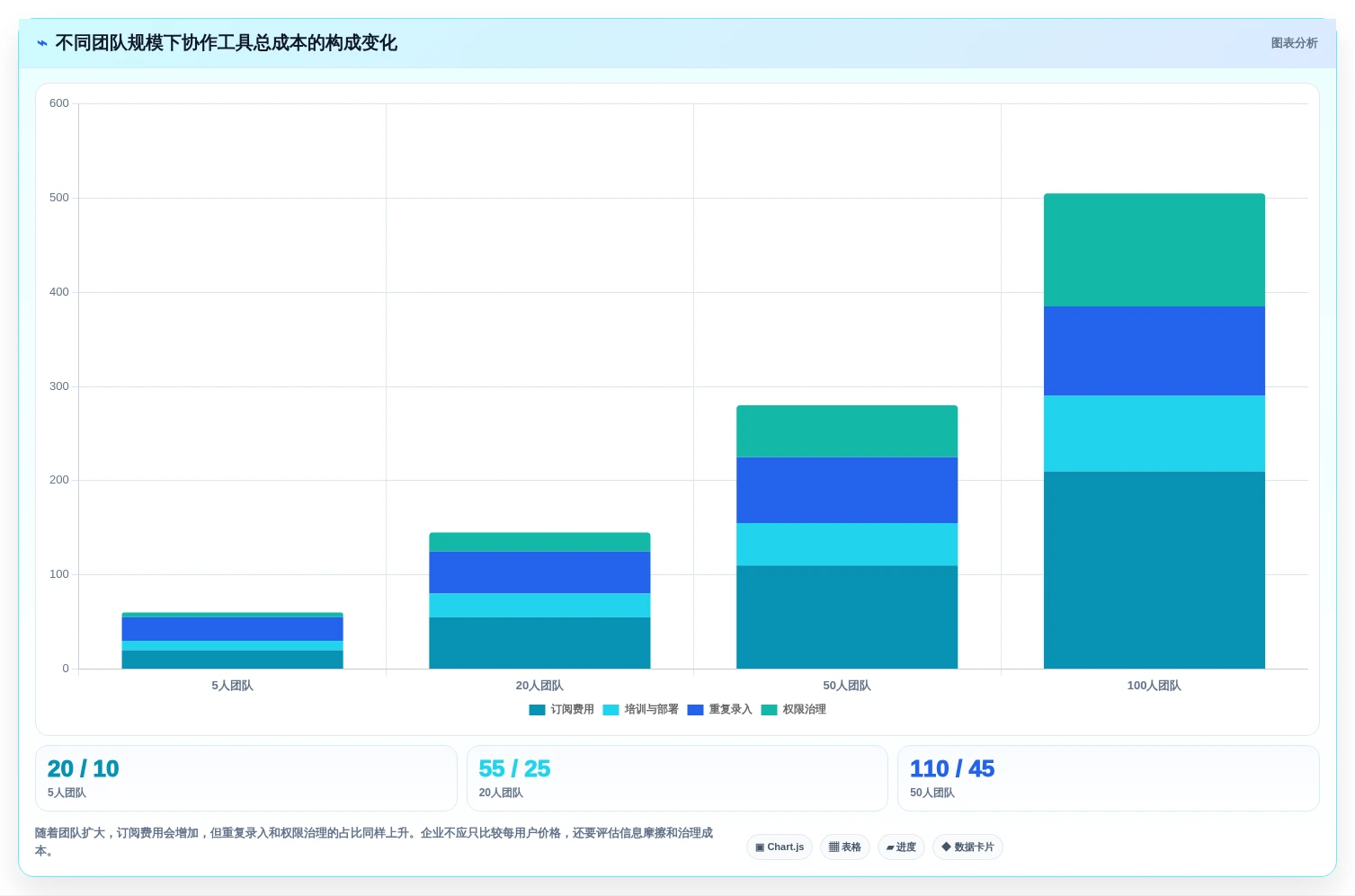The height and width of the screenshot is (896, 1355).
Task: Click the lightning icon beside the chart title
Action: click(x=41, y=43)
